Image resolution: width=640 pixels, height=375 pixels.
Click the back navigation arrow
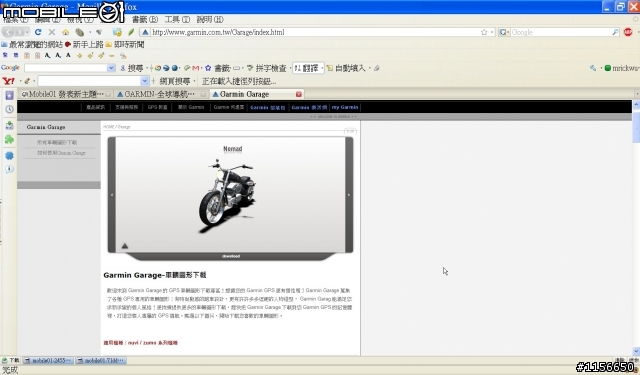(x=9, y=32)
